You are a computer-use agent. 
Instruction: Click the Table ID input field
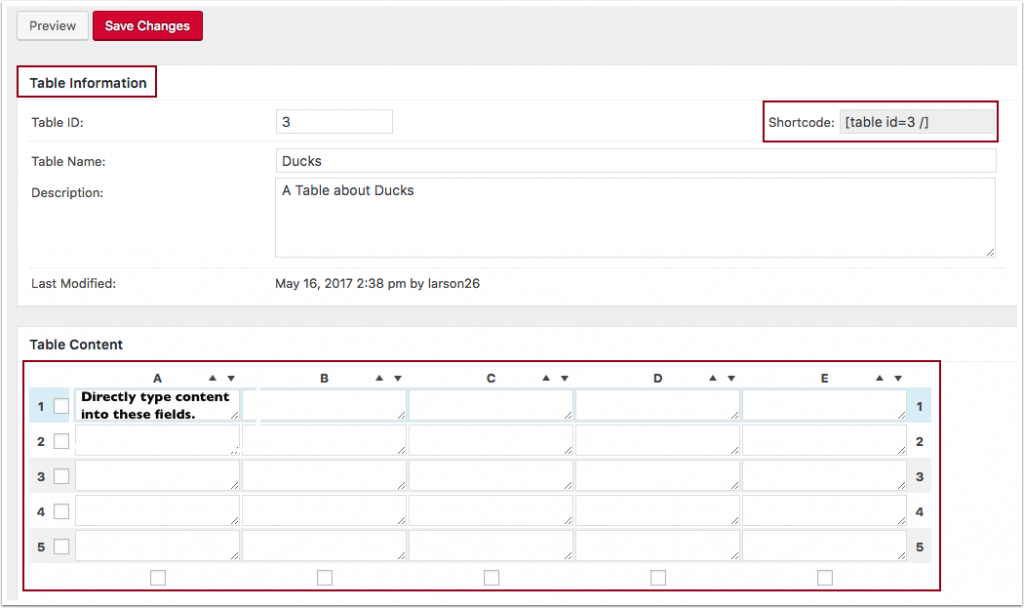(x=334, y=122)
